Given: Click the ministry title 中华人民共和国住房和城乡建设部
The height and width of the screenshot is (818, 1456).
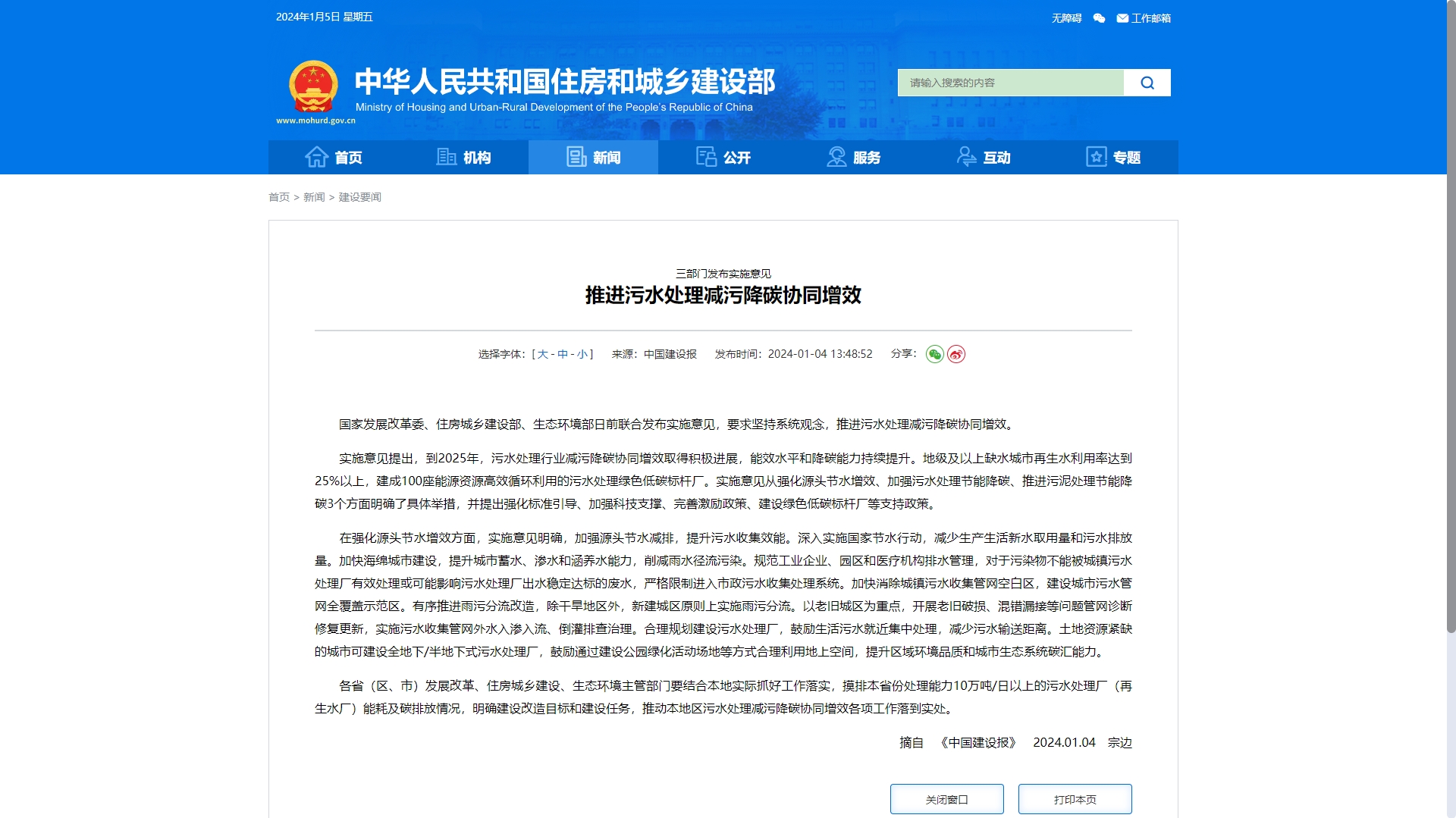Looking at the screenshot, I should pyautogui.click(x=565, y=81).
